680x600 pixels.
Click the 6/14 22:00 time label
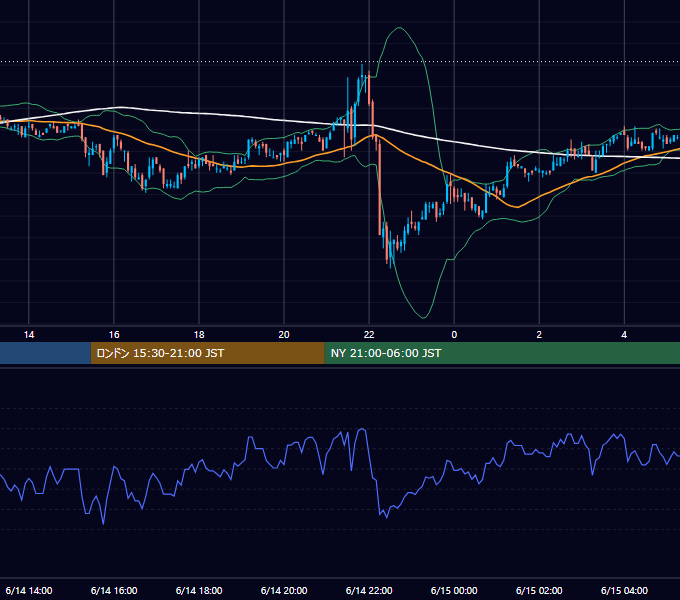point(369,590)
